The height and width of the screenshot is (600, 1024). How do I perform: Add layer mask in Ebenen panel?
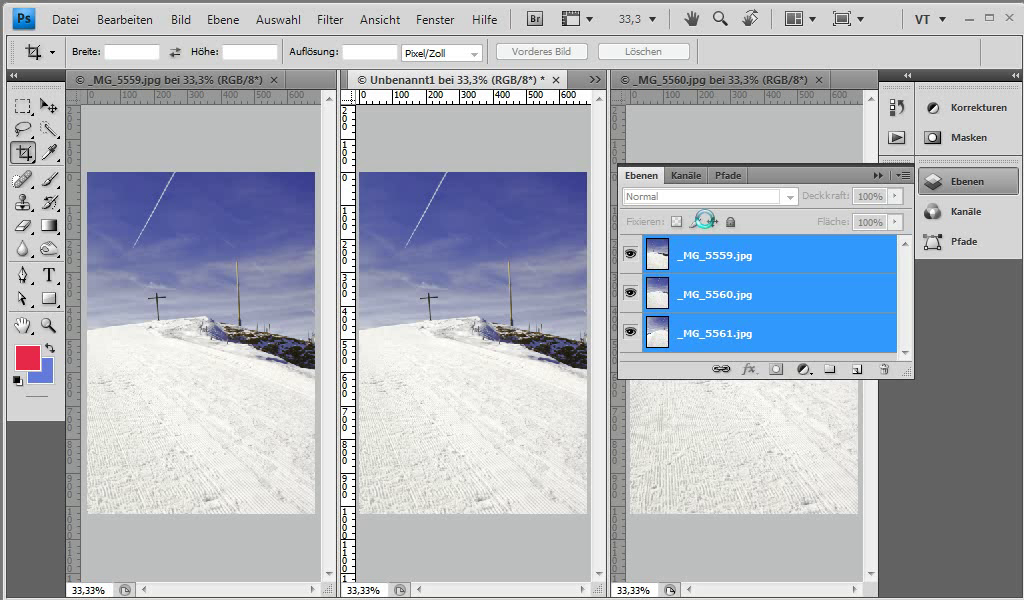776,370
